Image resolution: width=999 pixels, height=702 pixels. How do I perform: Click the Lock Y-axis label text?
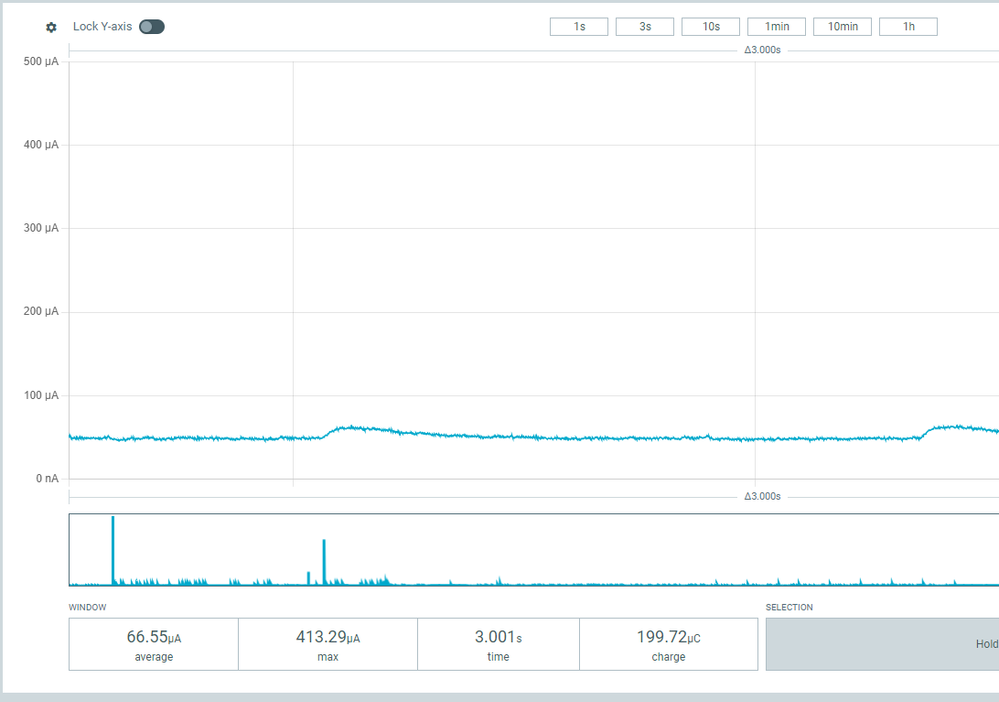pyautogui.click(x=102, y=27)
